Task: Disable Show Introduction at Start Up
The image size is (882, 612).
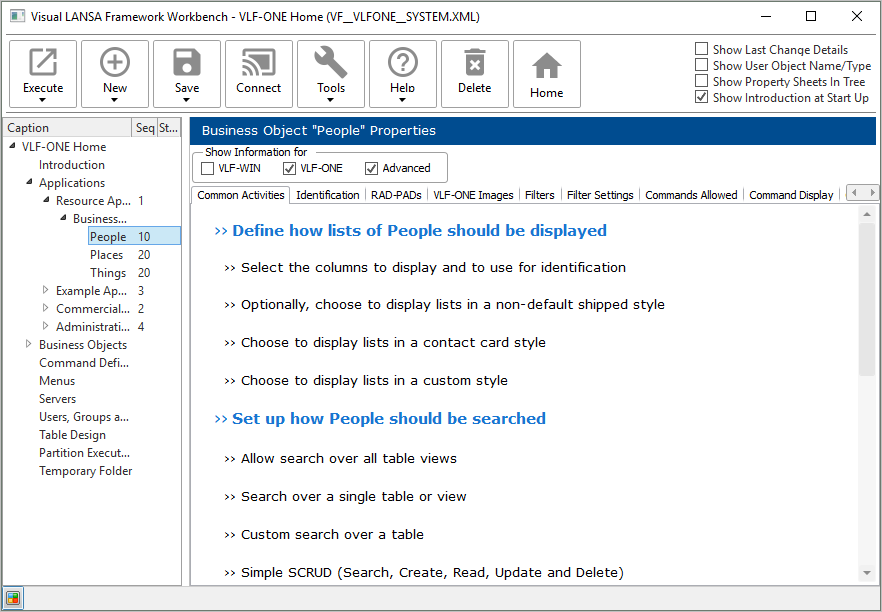Action: (x=702, y=97)
